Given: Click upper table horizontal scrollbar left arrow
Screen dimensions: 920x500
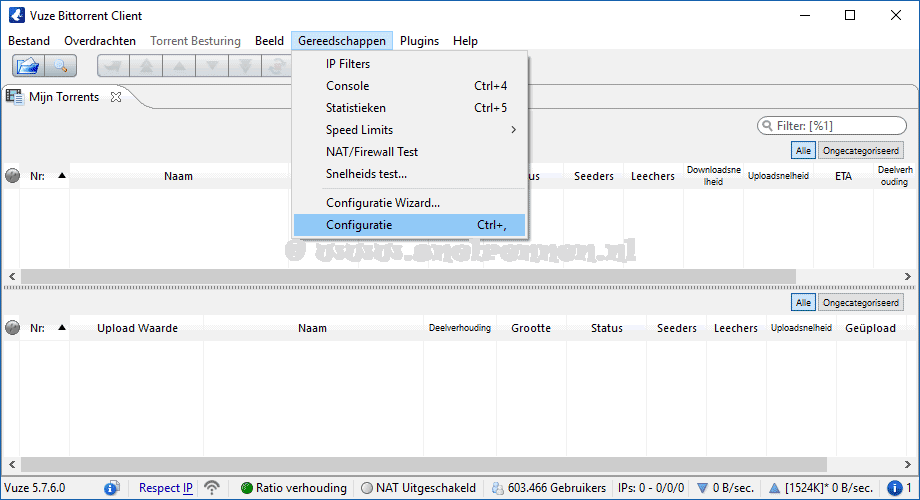Looking at the screenshot, I should pos(12,276).
